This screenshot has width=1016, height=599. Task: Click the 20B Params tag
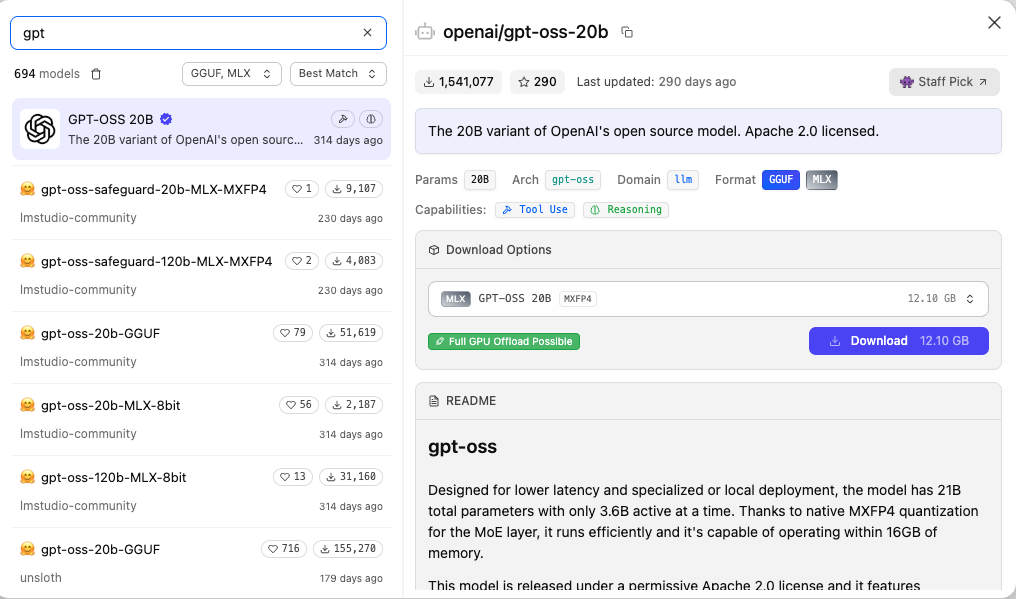click(x=480, y=180)
